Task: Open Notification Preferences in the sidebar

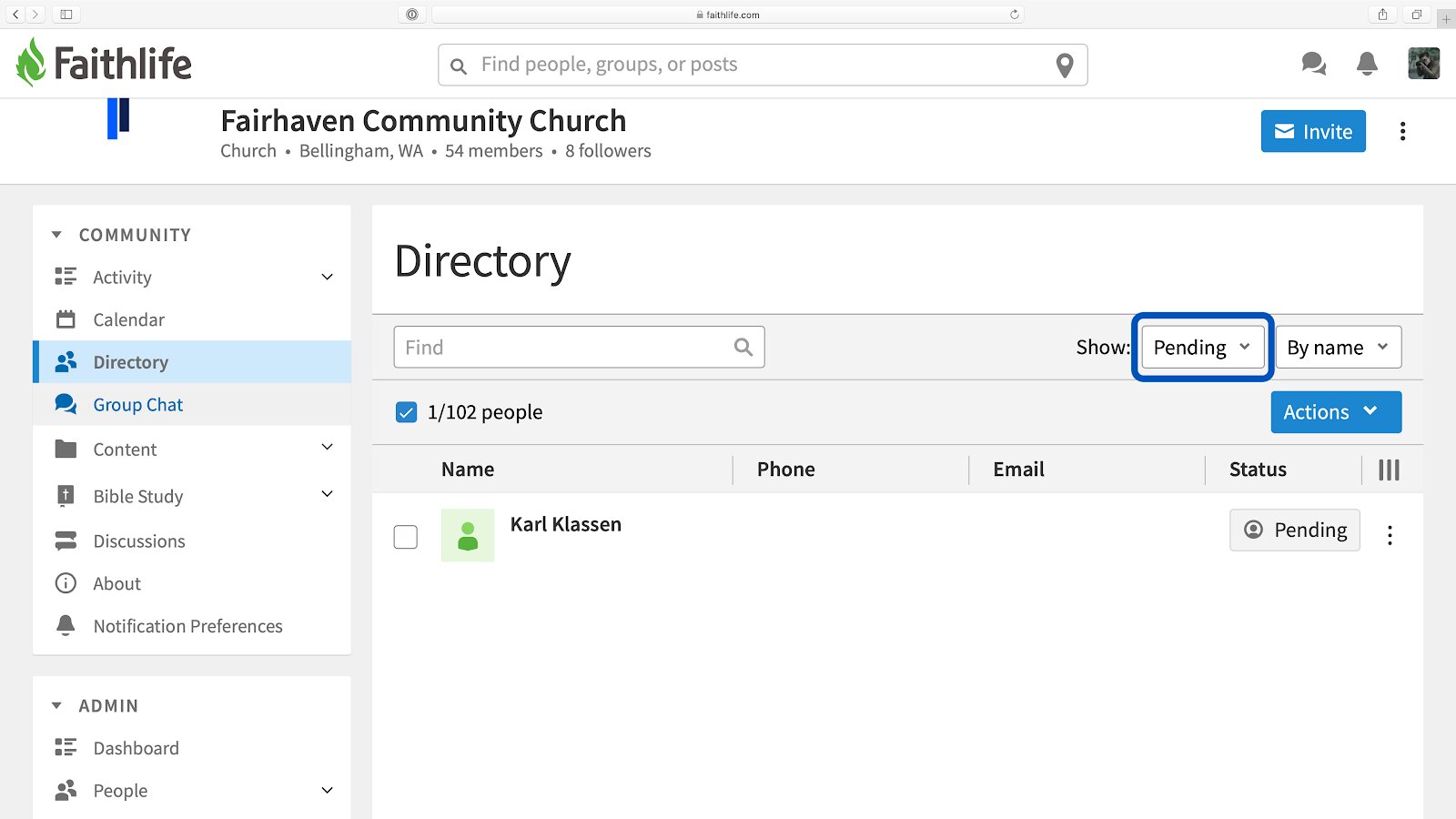Action: tap(187, 626)
